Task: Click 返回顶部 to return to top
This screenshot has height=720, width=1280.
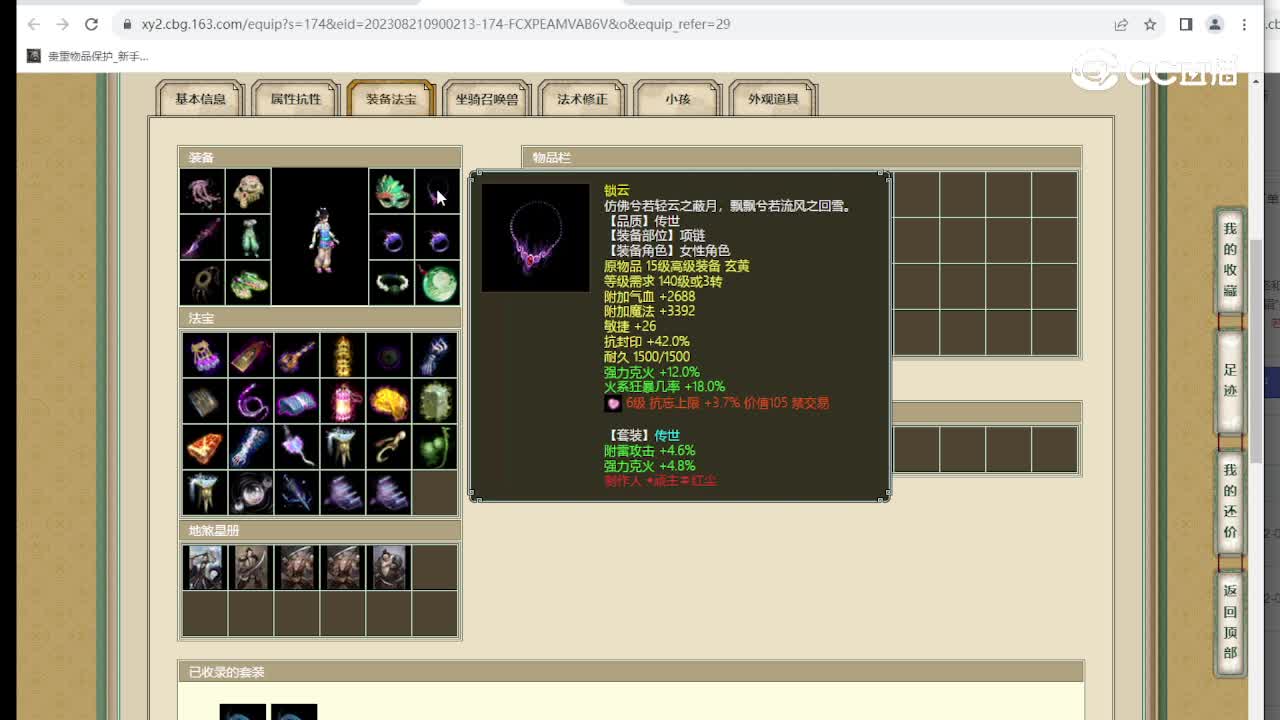Action: (1230, 622)
